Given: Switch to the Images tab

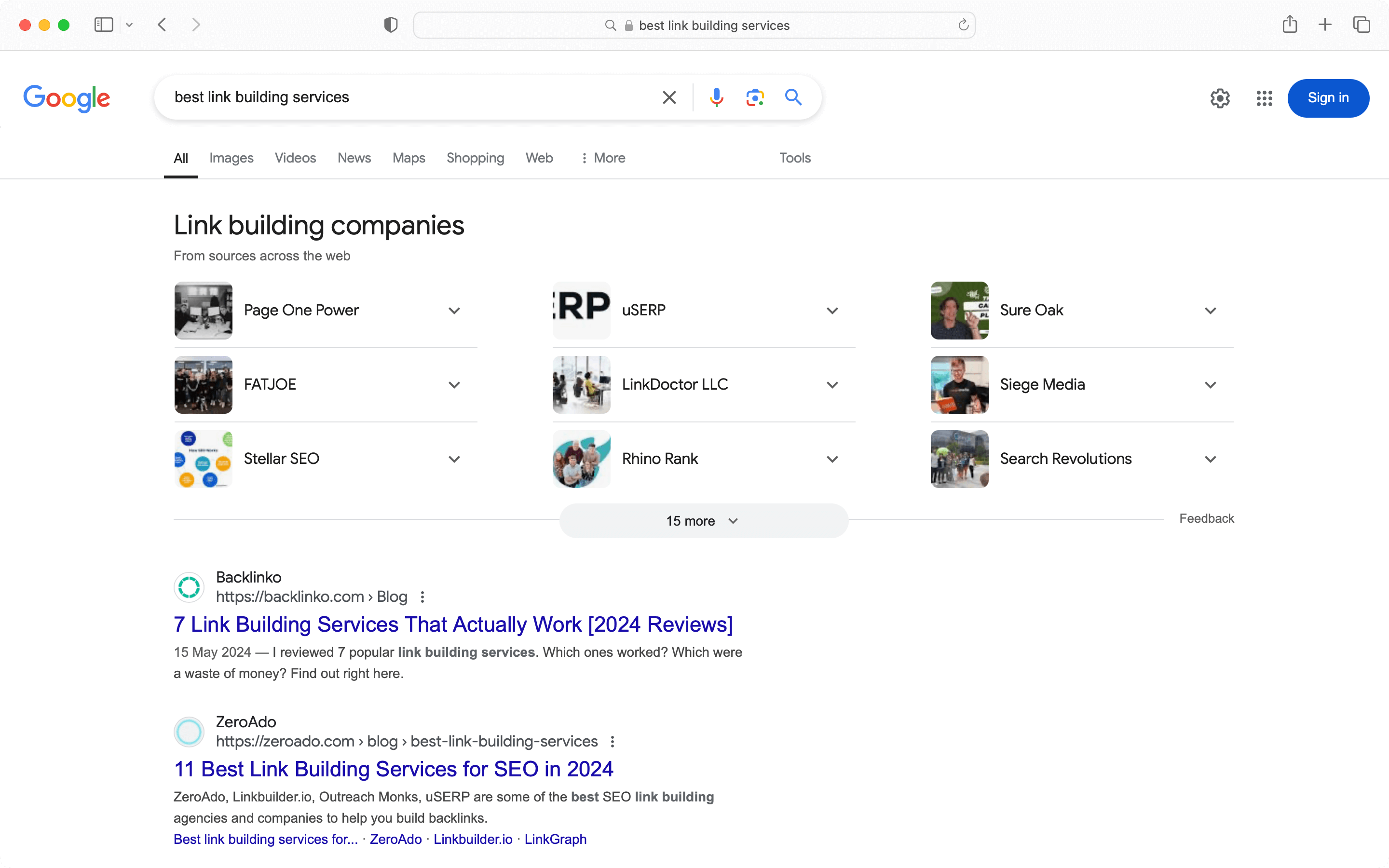Looking at the screenshot, I should pyautogui.click(x=231, y=158).
